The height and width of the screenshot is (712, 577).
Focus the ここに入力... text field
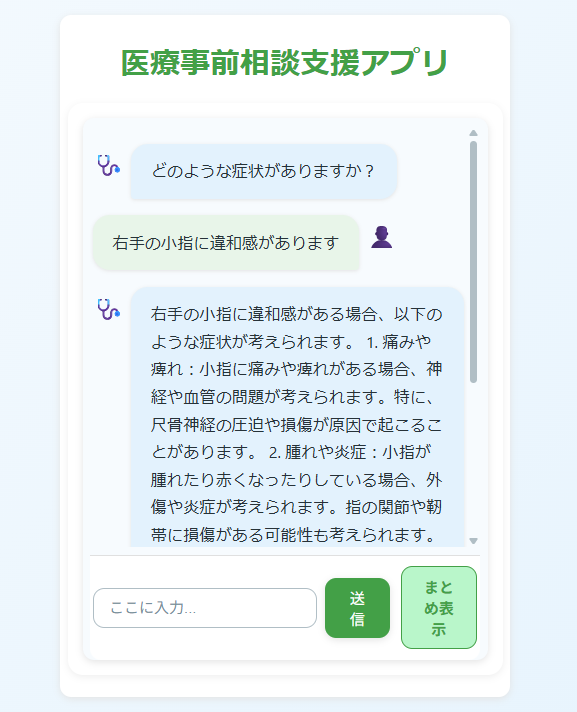click(x=205, y=608)
